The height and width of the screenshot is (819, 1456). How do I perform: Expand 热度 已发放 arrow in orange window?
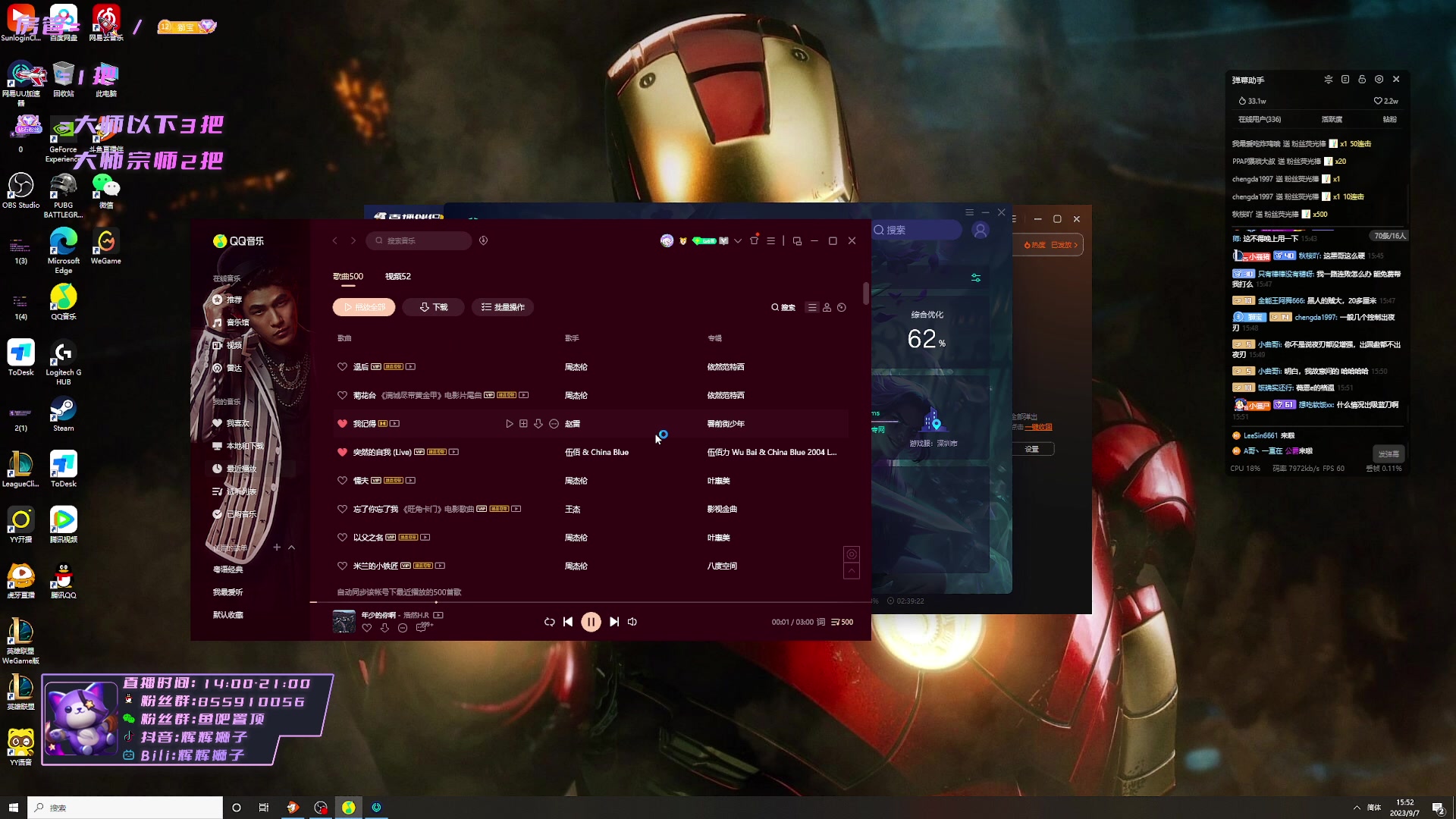[x=1075, y=245]
